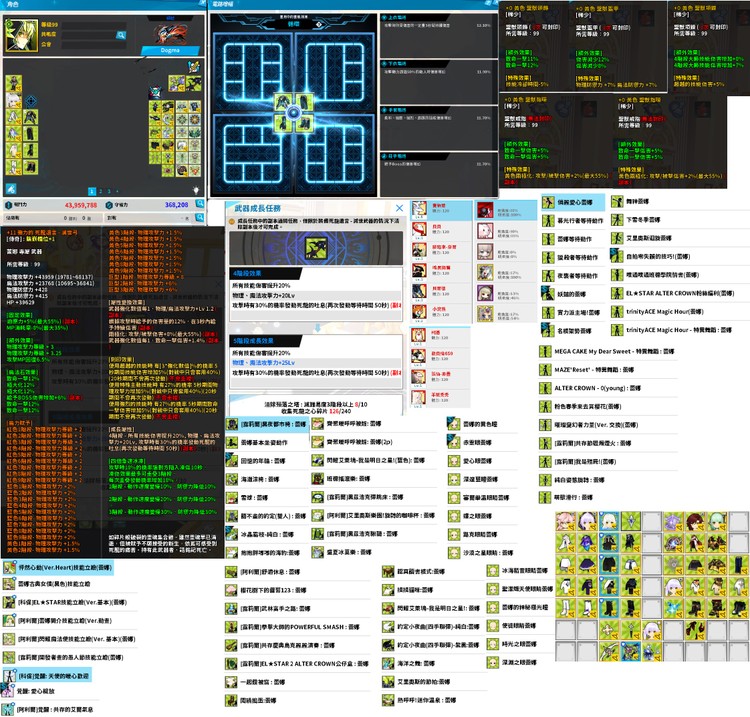The height and width of the screenshot is (717, 750).
Task: Switch to equipment page 3
Action: 111,190
